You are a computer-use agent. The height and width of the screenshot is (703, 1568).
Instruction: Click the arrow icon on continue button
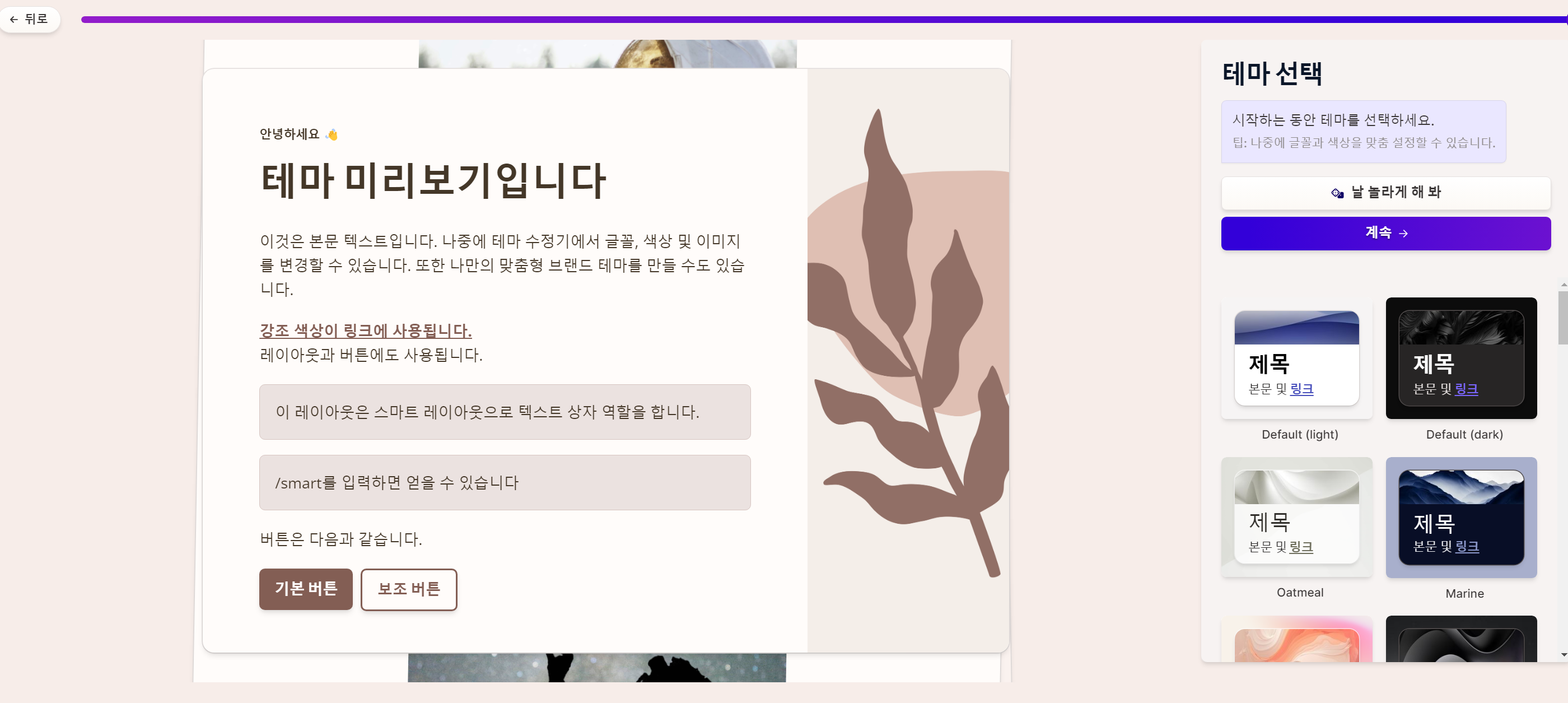[1403, 233]
